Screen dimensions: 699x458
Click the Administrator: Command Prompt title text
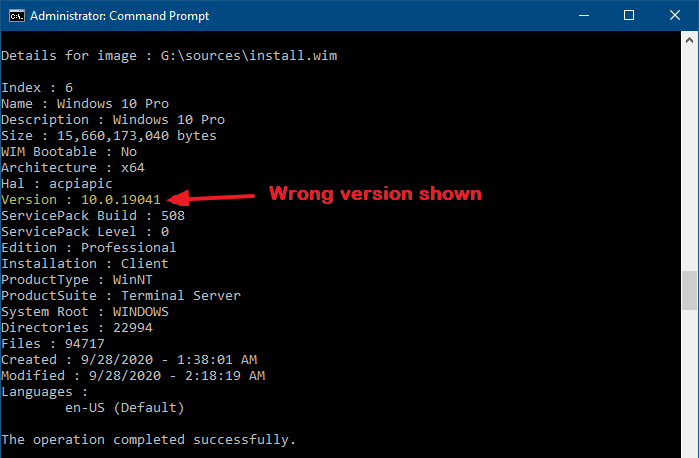[119, 16]
